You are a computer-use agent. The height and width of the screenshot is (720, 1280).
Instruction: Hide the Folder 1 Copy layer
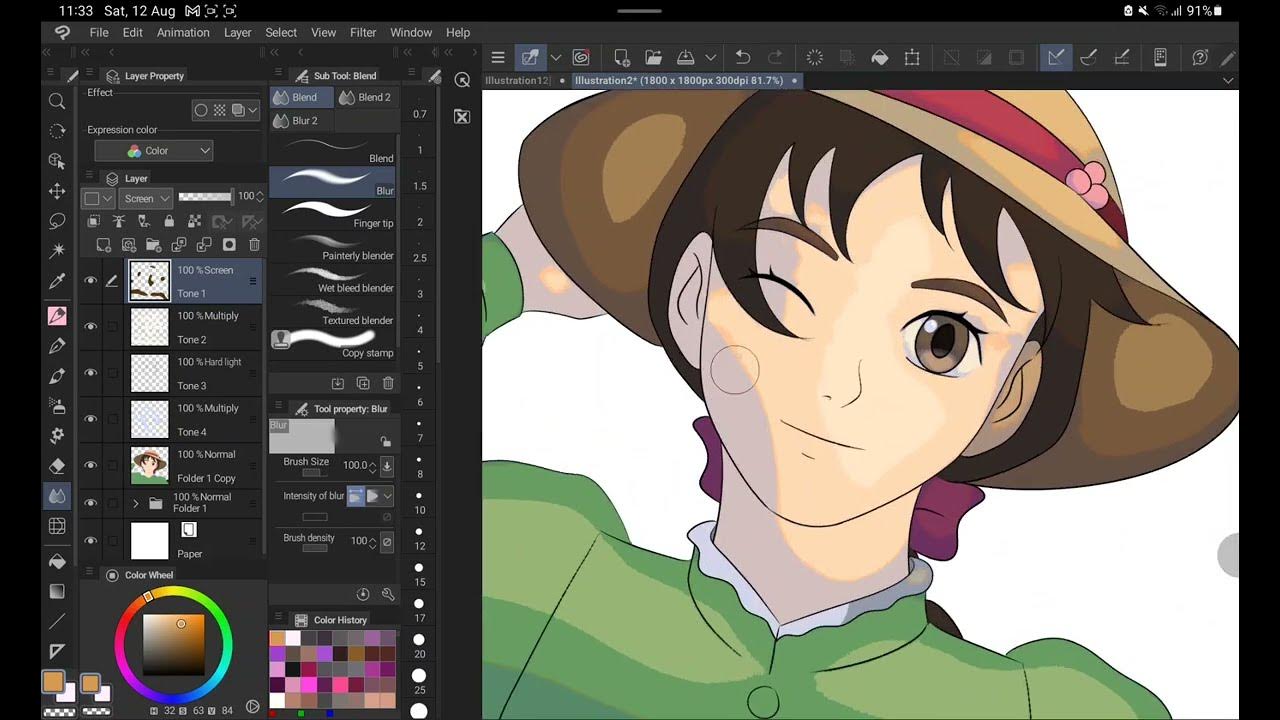point(90,465)
